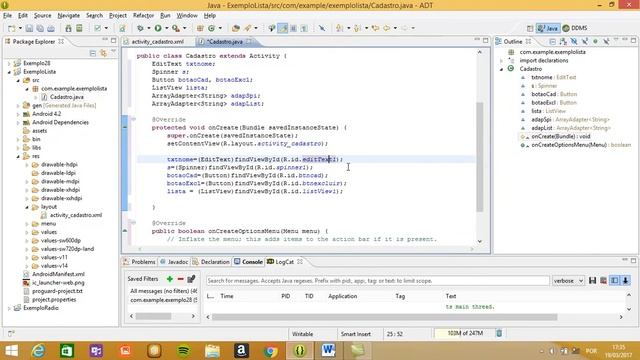Collapse the Cadastro class in Outline

501,69
